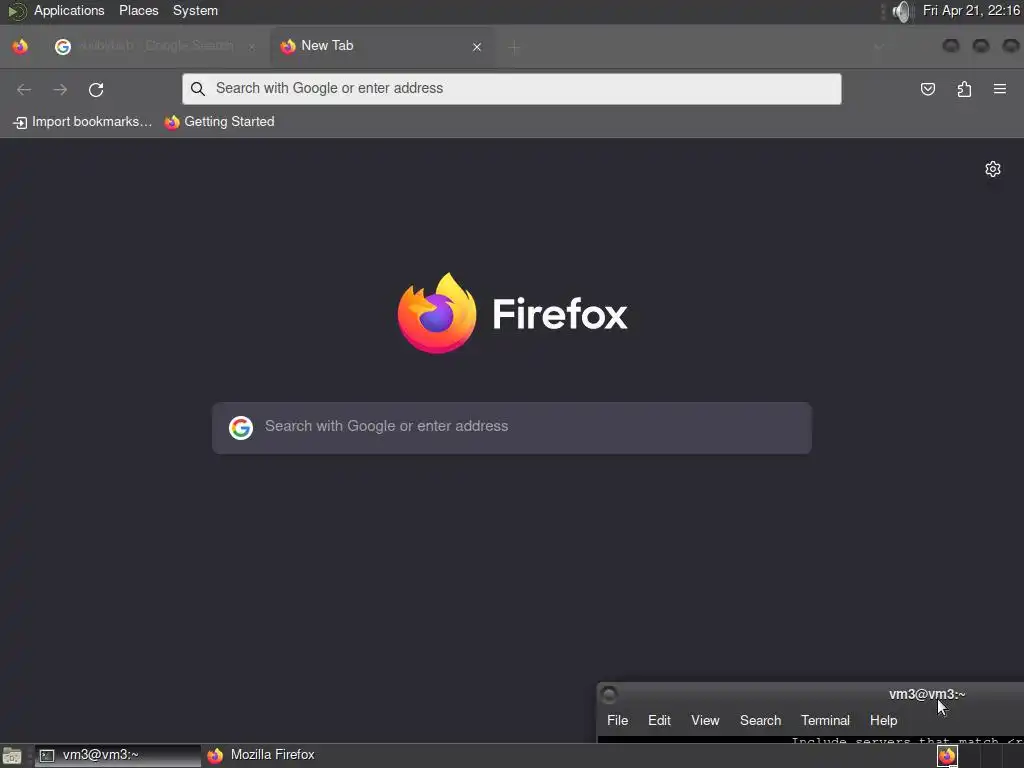Open the Save to Pocket icon
Viewport: 1024px width, 768px height.
928,89
